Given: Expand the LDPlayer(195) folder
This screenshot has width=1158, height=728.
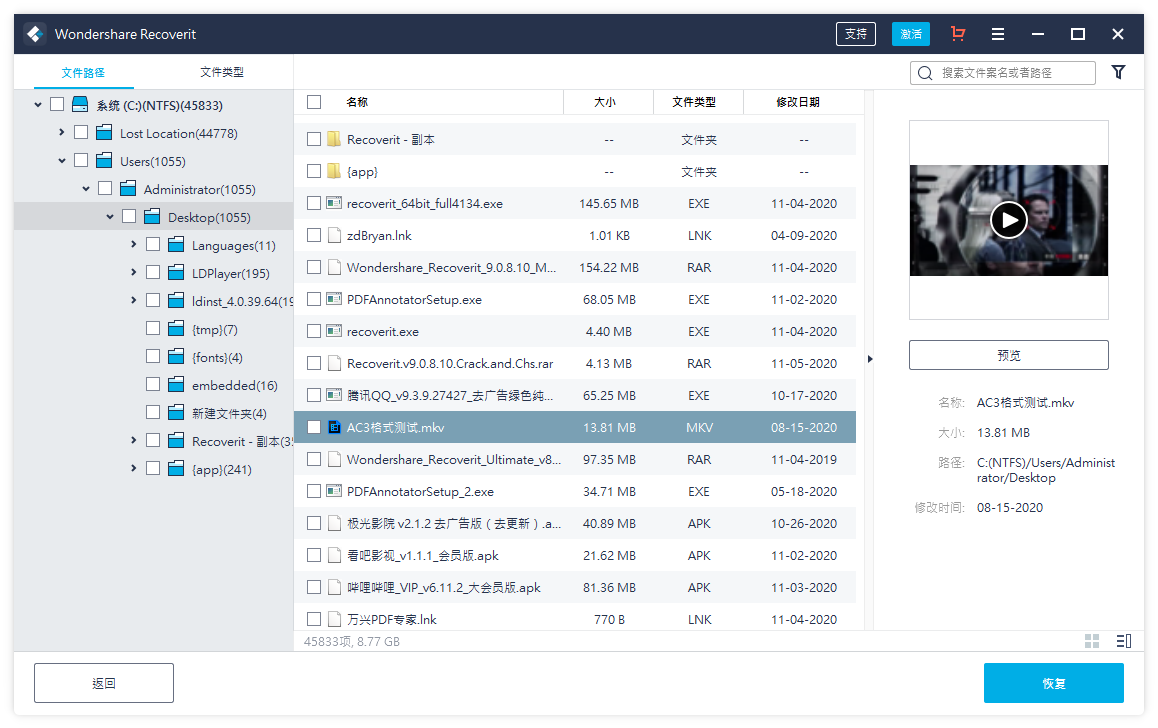Looking at the screenshot, I should pyautogui.click(x=134, y=272).
